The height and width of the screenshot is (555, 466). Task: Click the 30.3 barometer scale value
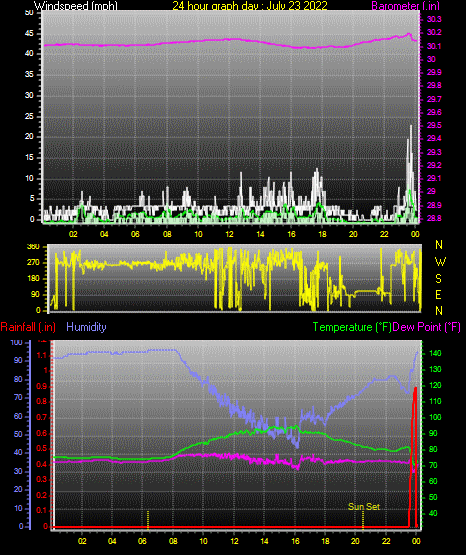434,19
